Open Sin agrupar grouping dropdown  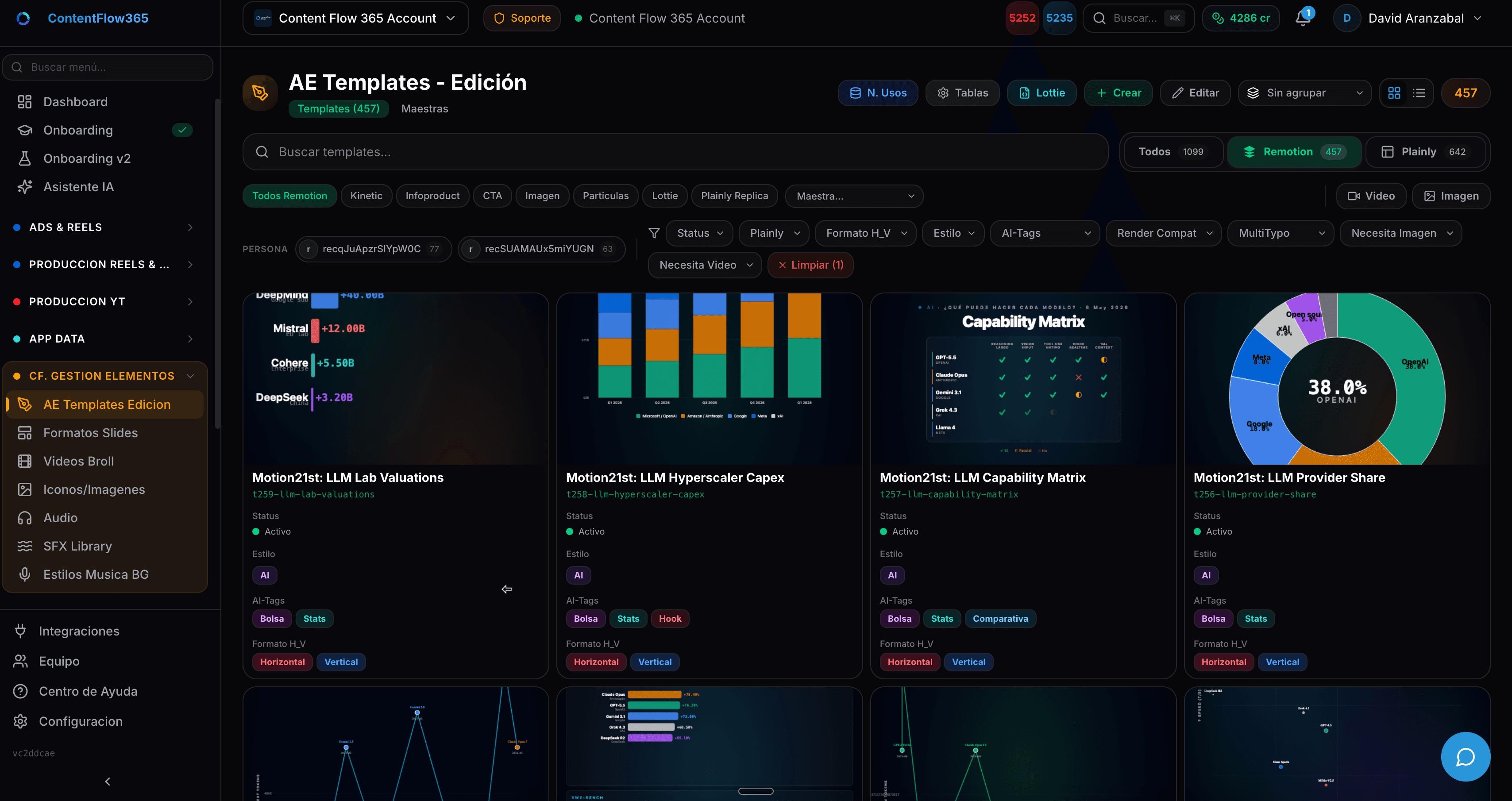(x=1304, y=93)
